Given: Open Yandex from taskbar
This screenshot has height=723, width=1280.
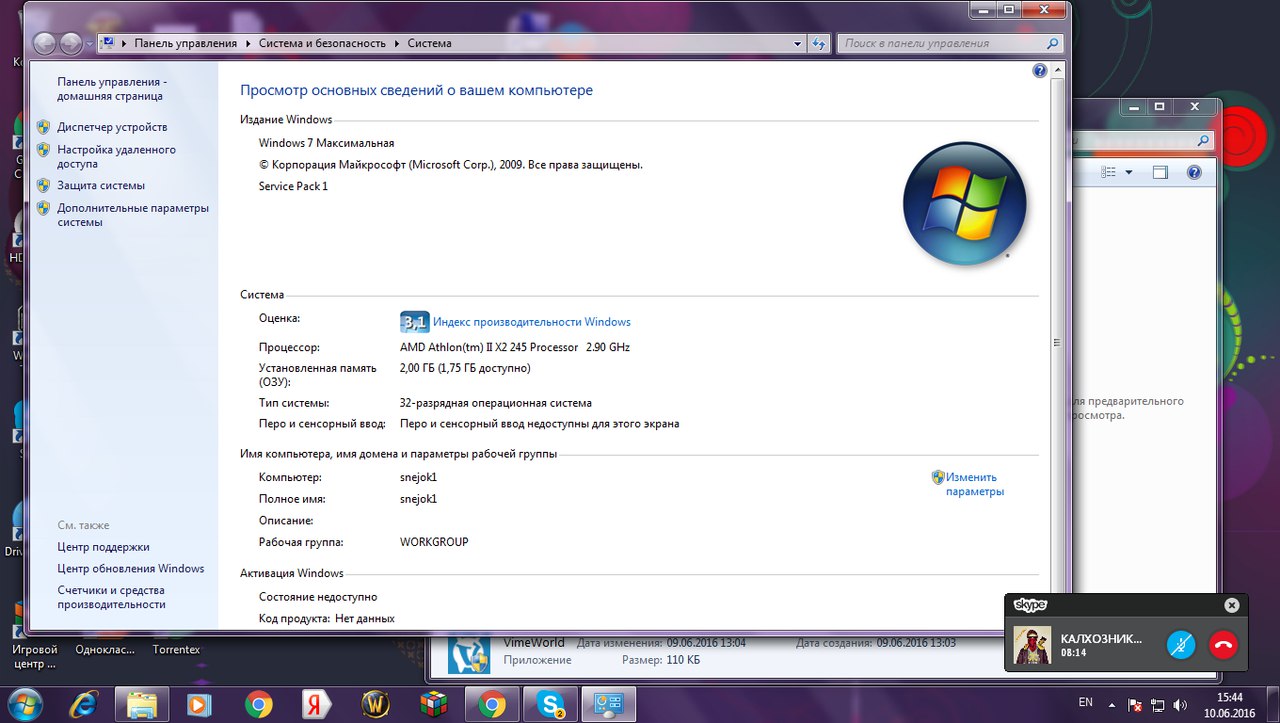Looking at the screenshot, I should pos(317,705).
